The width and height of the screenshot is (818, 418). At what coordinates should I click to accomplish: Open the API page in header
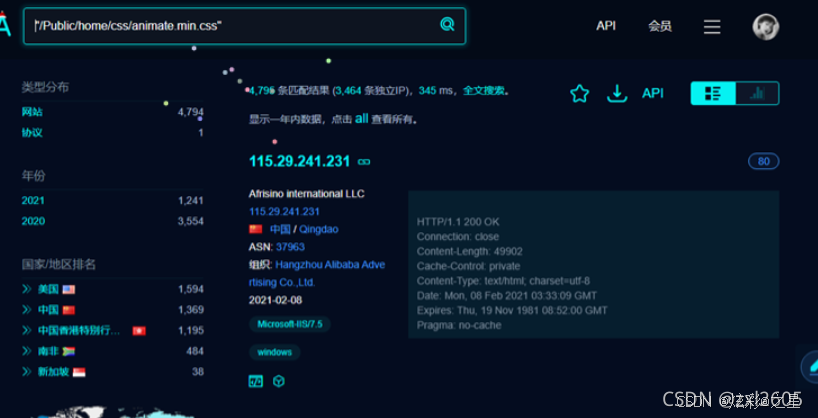tap(606, 26)
